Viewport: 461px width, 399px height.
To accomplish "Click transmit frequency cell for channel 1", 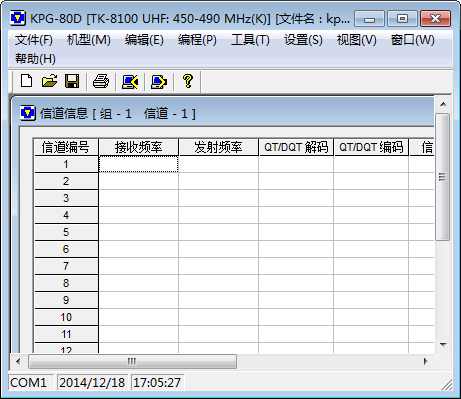I will [219, 164].
